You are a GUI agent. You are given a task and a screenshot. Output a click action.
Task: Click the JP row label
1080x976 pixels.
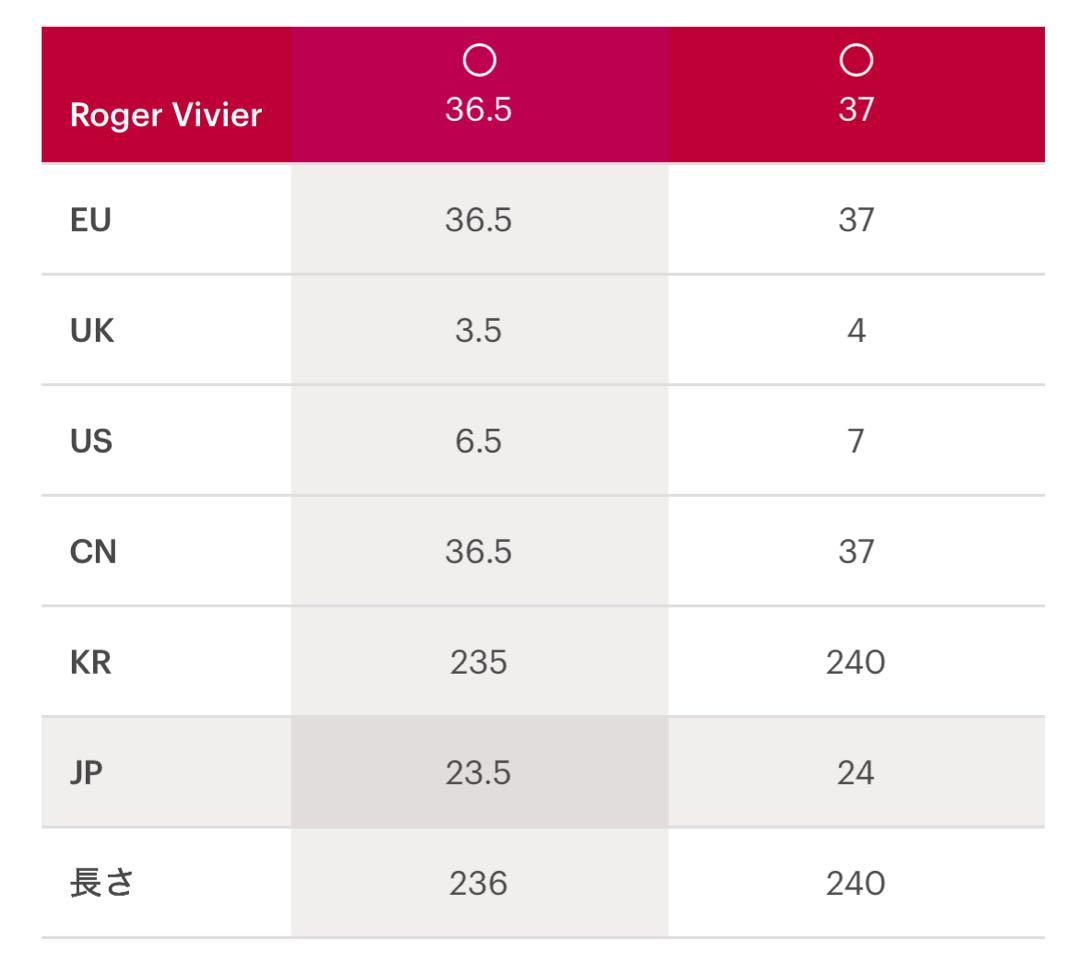click(x=87, y=773)
